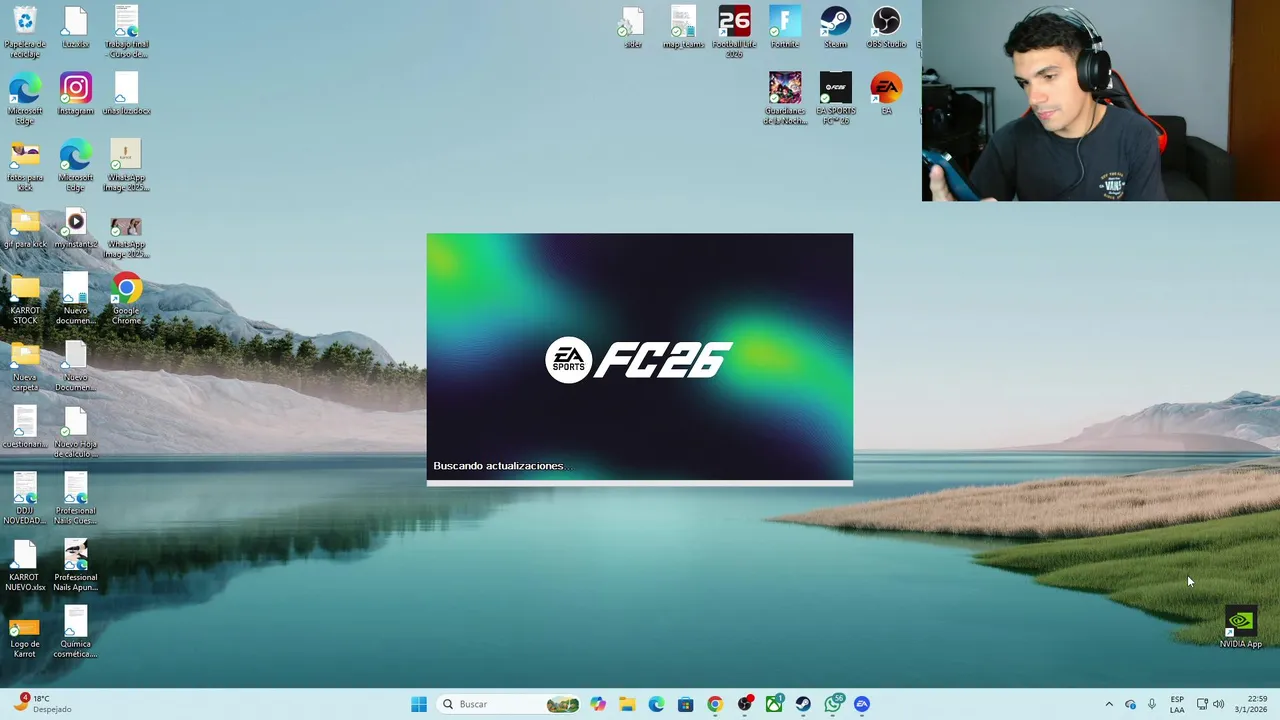
Task: Open the cuestionario document icon
Action: tap(25, 427)
